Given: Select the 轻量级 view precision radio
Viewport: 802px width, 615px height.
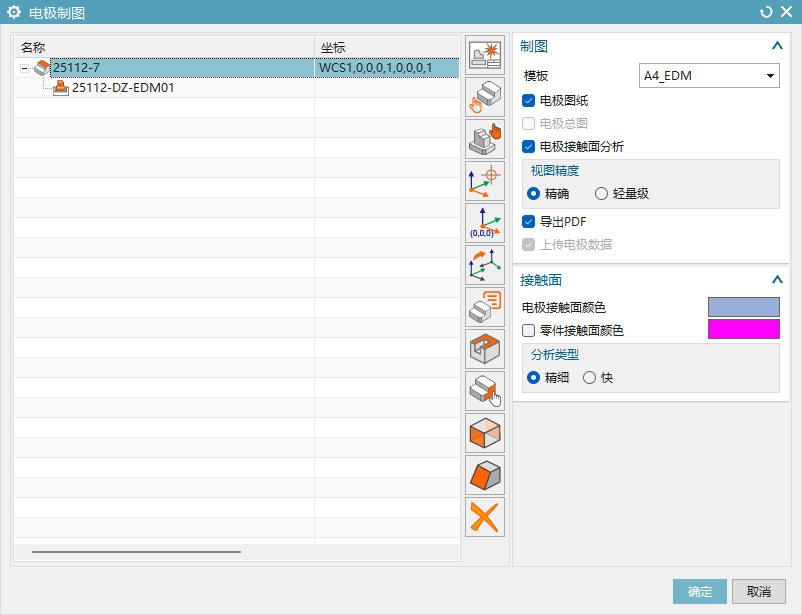Looking at the screenshot, I should pyautogui.click(x=601, y=194).
